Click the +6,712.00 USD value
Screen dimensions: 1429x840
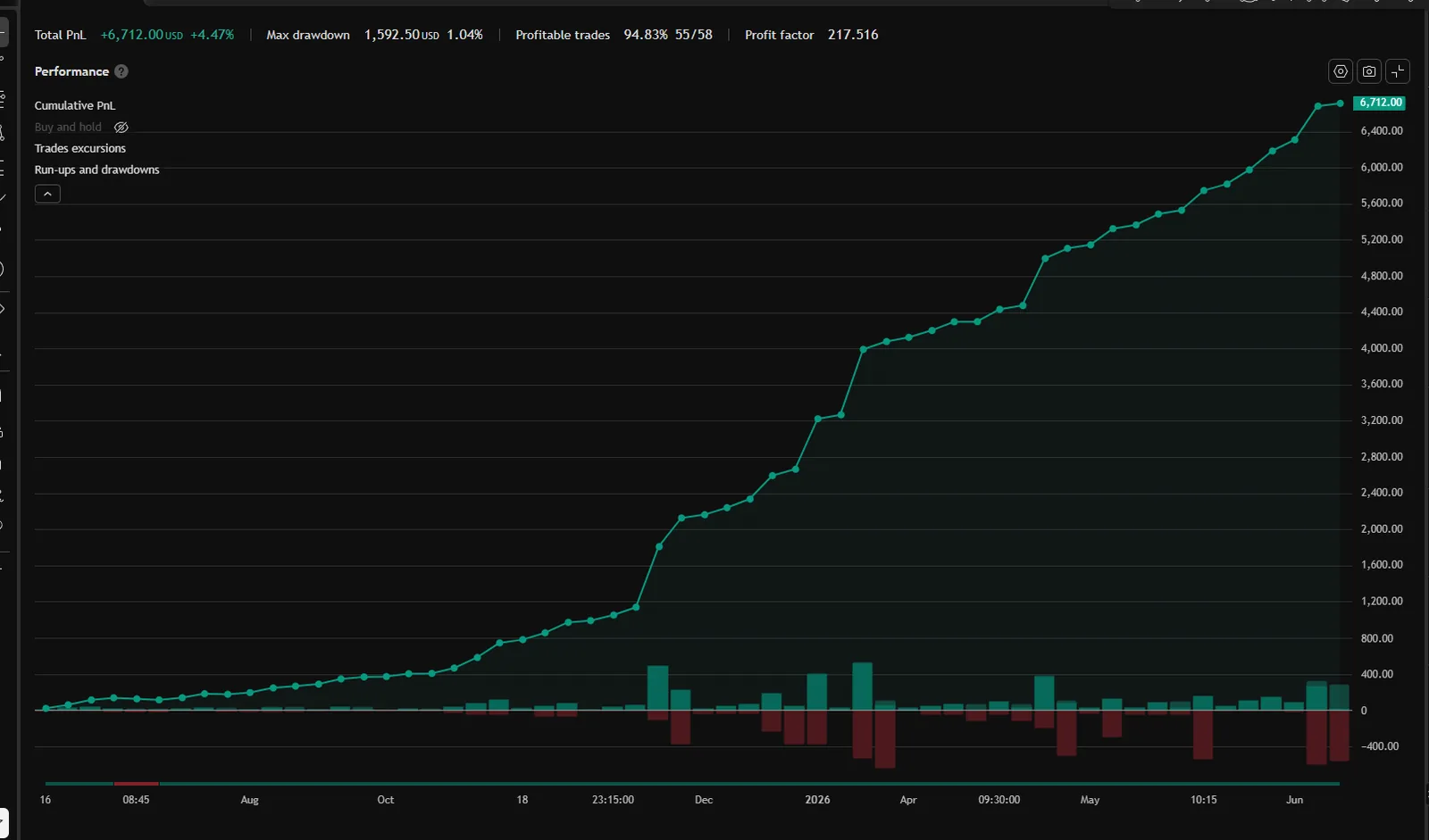coord(142,35)
